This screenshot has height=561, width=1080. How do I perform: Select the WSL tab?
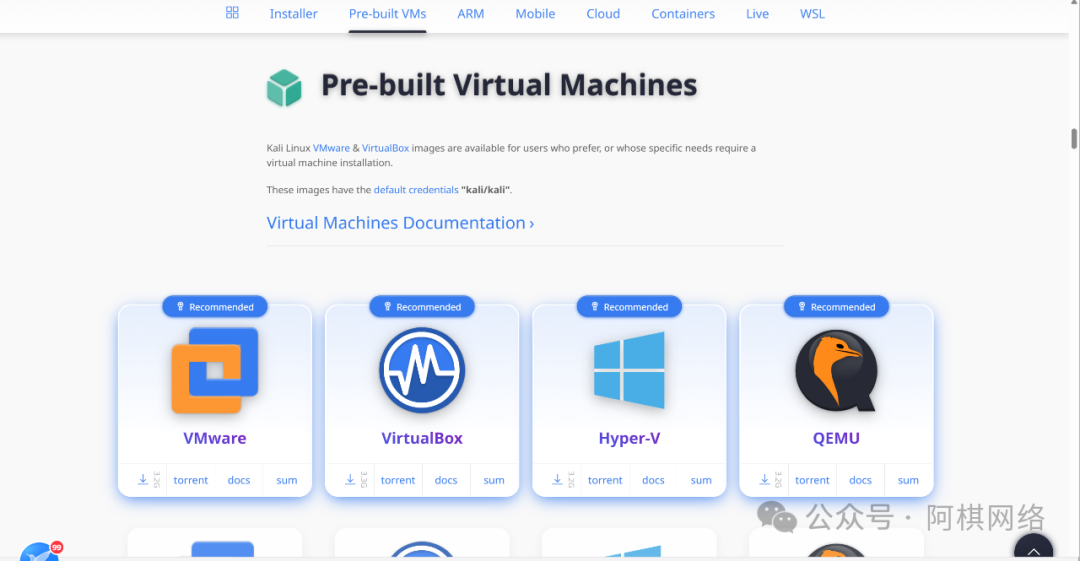click(x=812, y=14)
